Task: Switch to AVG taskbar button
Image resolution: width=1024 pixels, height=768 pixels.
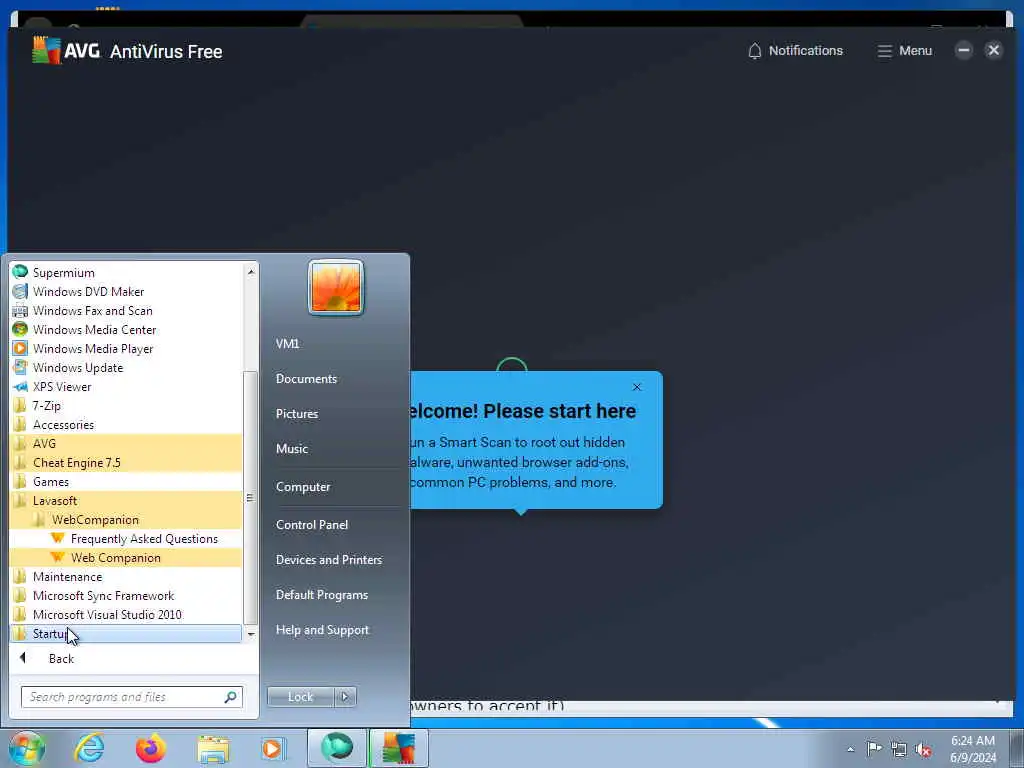Action: (x=398, y=748)
